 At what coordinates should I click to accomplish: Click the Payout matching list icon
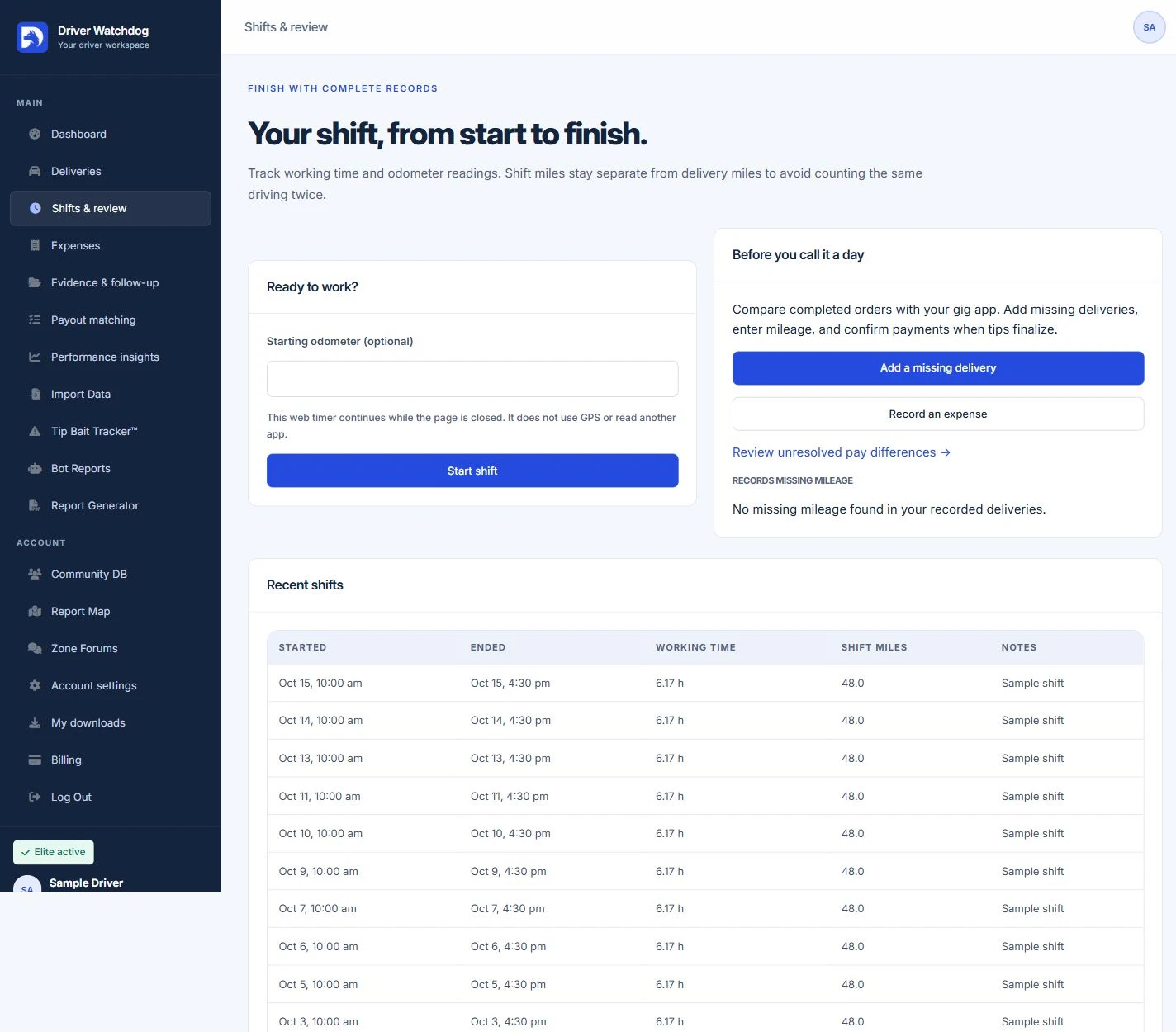pos(35,320)
